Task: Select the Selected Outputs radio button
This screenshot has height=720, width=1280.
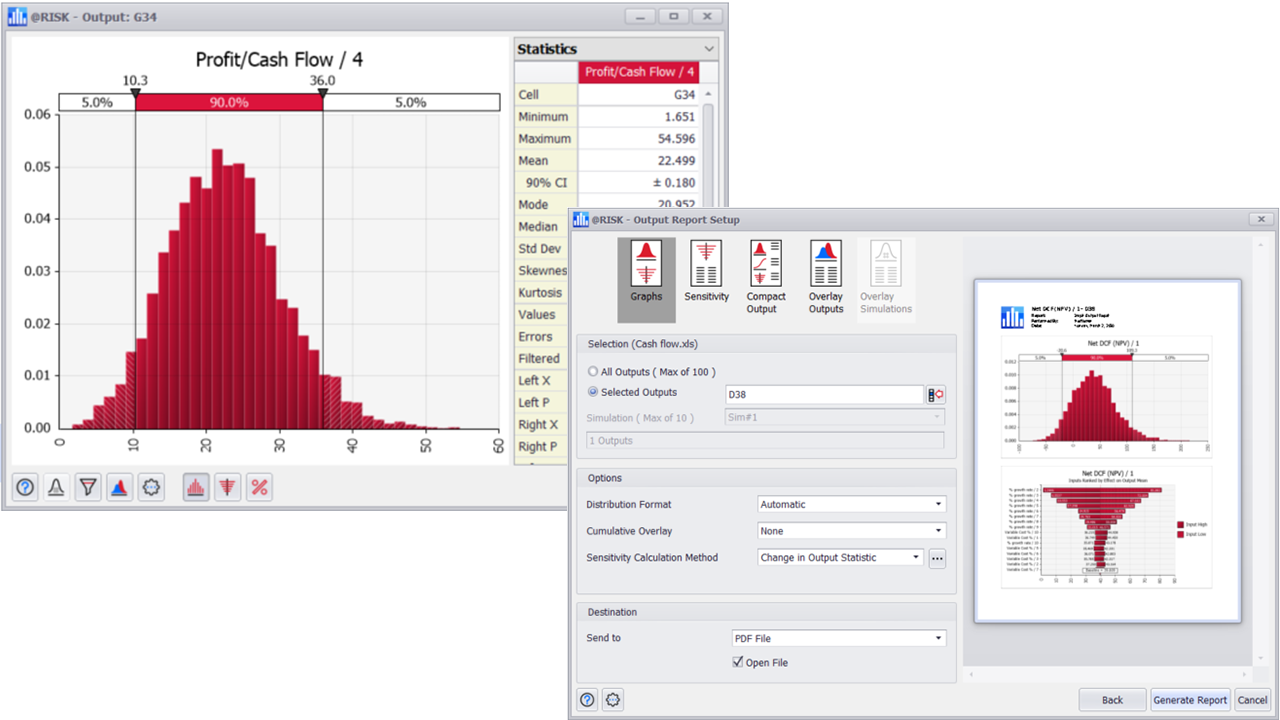Action: (x=593, y=392)
